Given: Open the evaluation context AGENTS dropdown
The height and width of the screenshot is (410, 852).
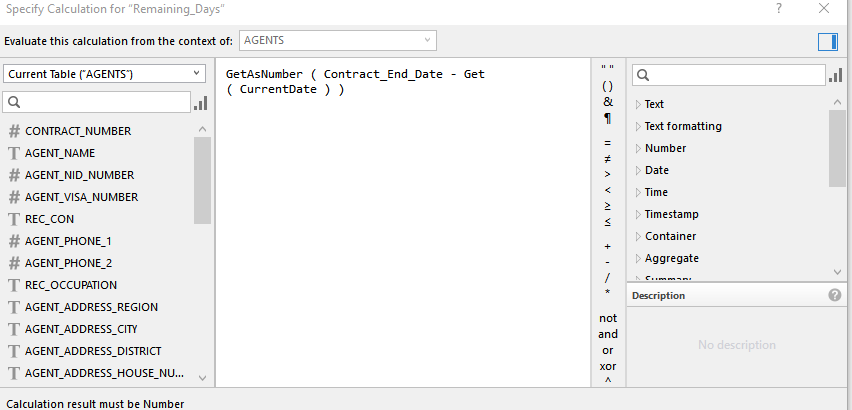Looking at the screenshot, I should click(x=337, y=41).
